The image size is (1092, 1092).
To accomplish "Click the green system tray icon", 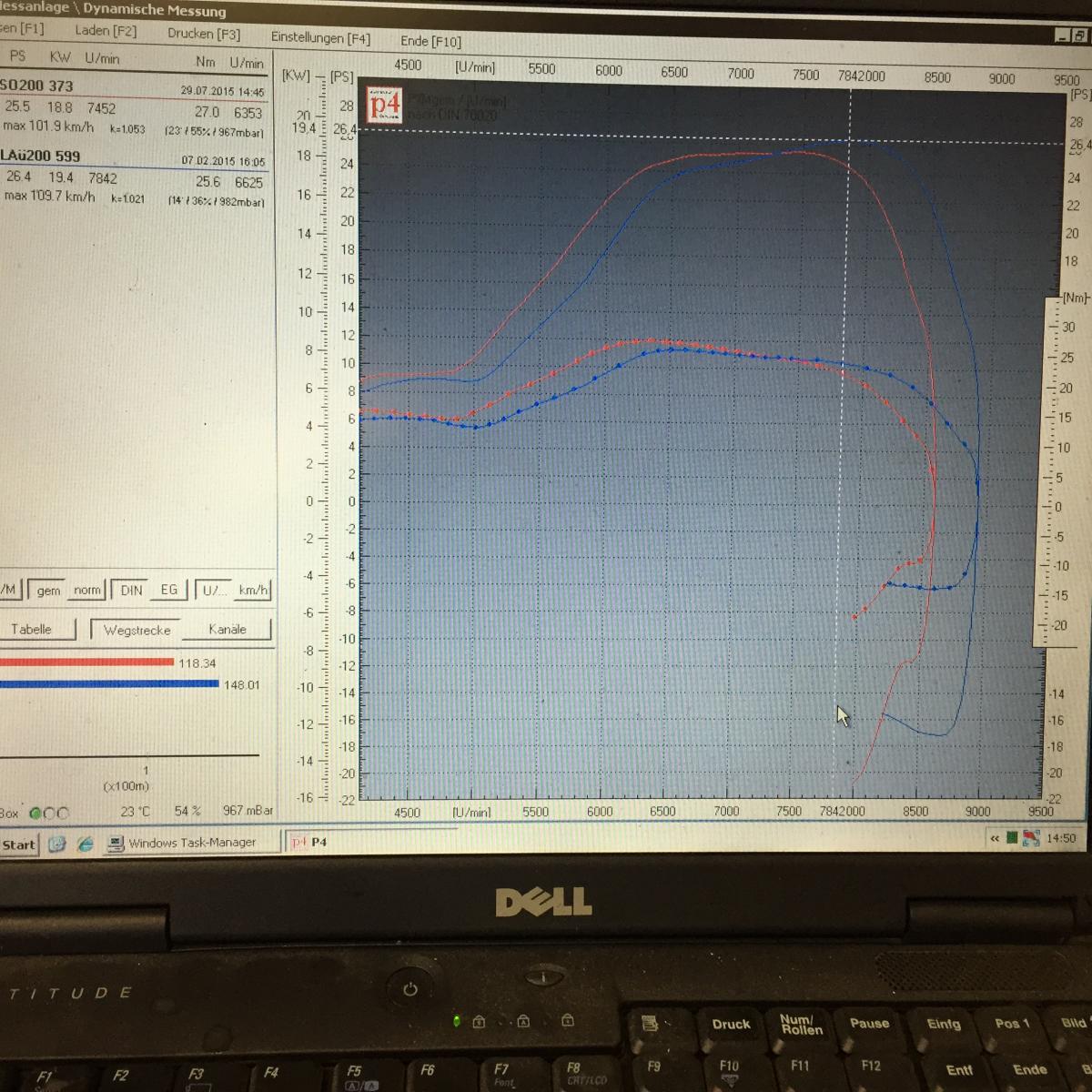I will coord(1012,838).
